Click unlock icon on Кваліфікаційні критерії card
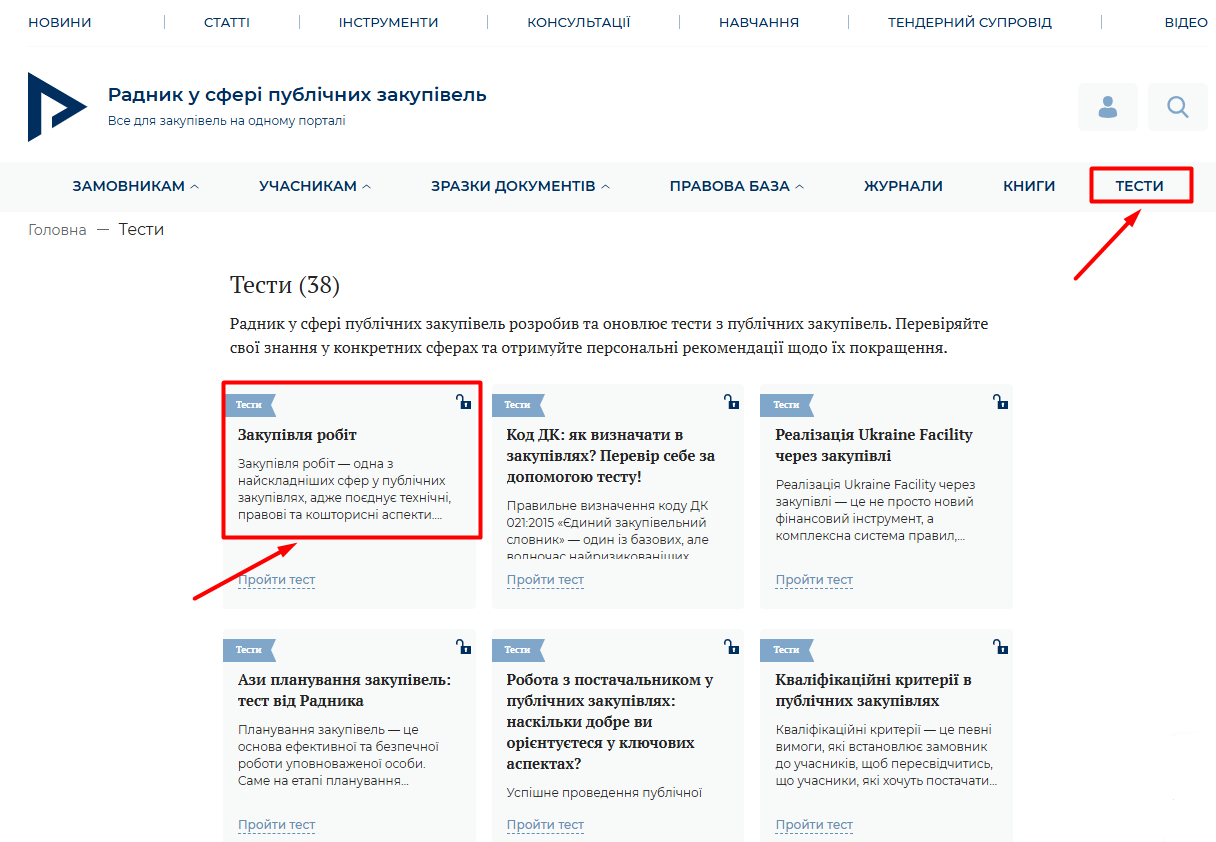Screen dimensions: 1216x842 pyautogui.click(x=1000, y=647)
